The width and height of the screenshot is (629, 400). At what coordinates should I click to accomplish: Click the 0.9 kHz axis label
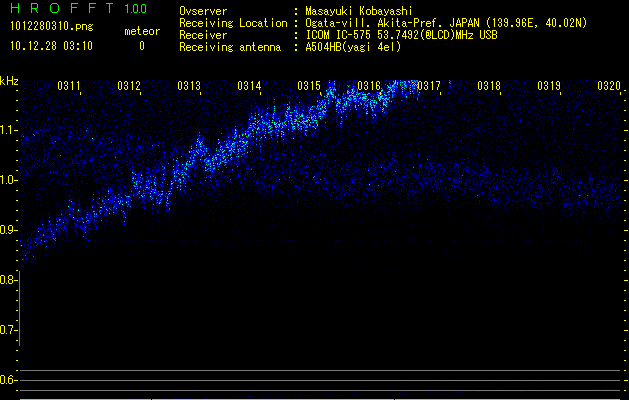point(8,230)
